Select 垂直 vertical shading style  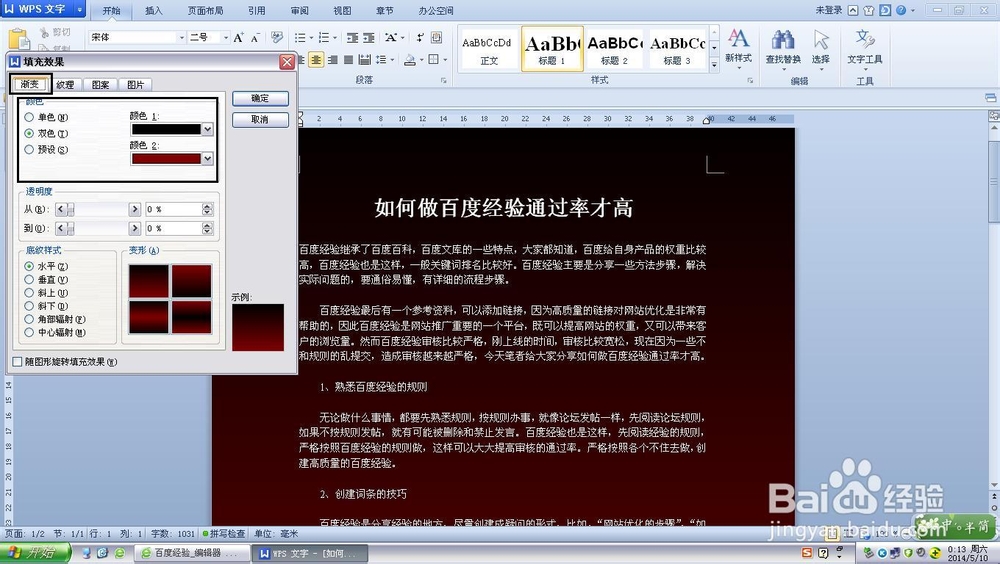29,279
